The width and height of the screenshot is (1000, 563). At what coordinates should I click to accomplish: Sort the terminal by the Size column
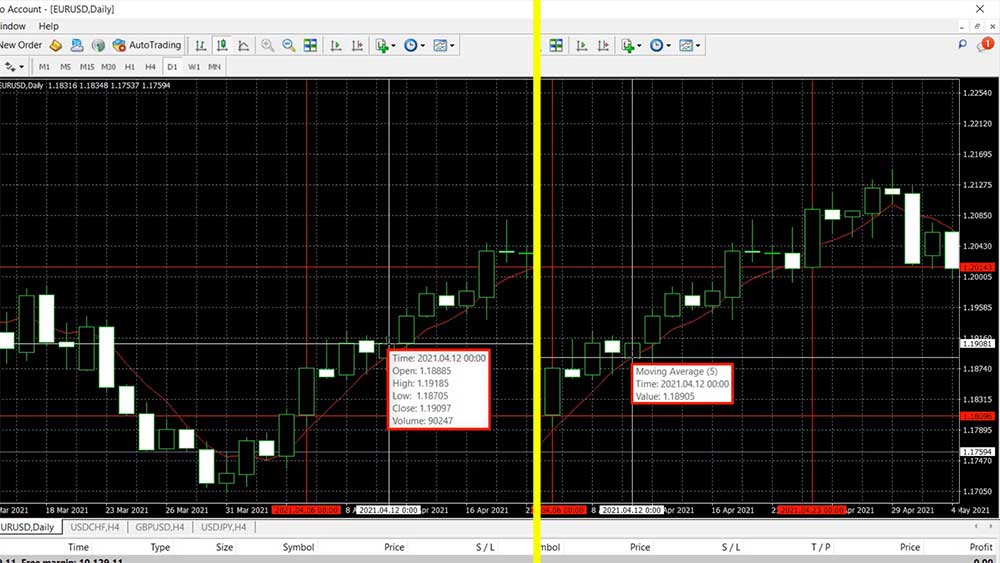tap(224, 547)
